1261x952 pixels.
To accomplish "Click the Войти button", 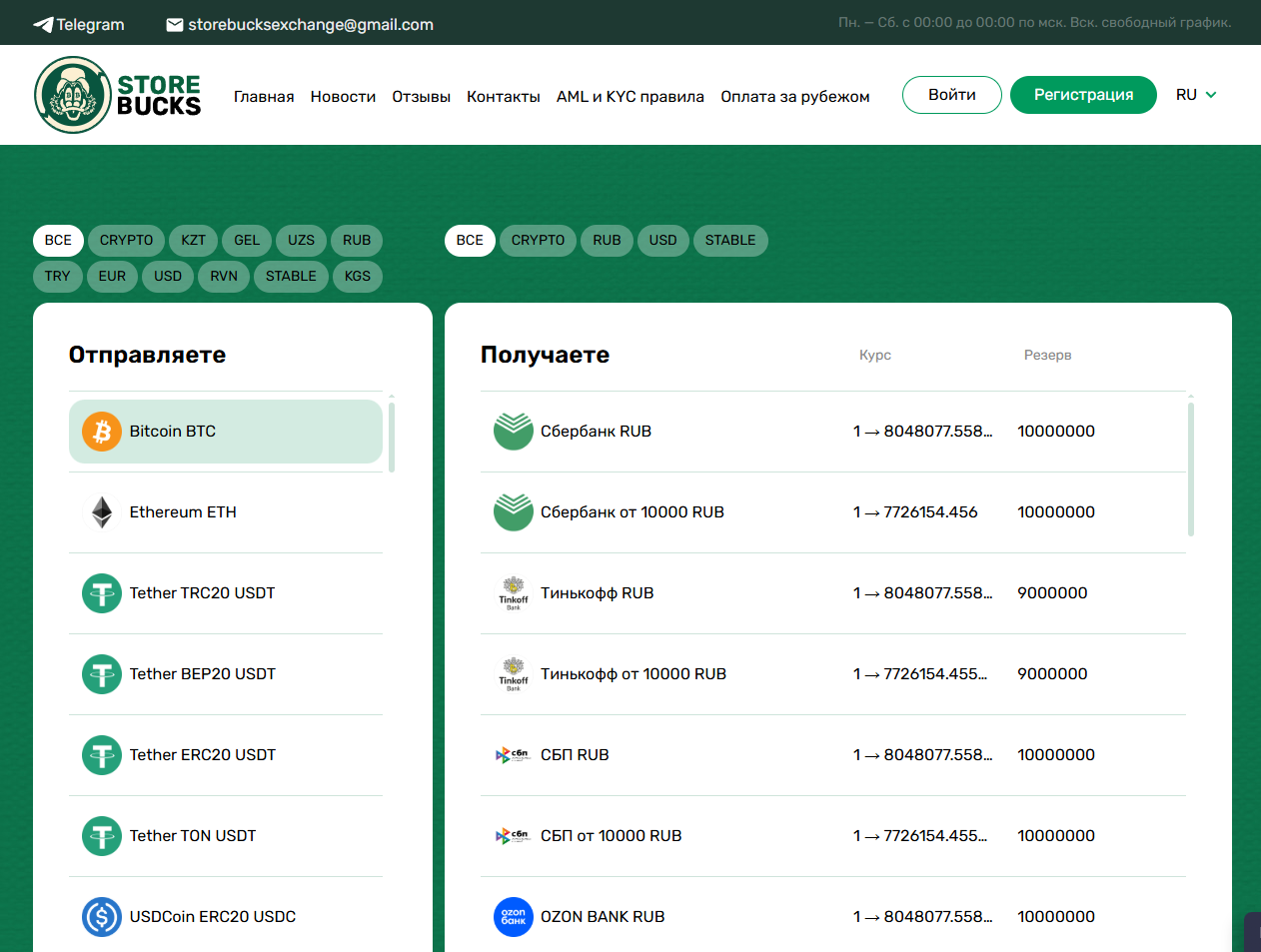I will click(952, 95).
